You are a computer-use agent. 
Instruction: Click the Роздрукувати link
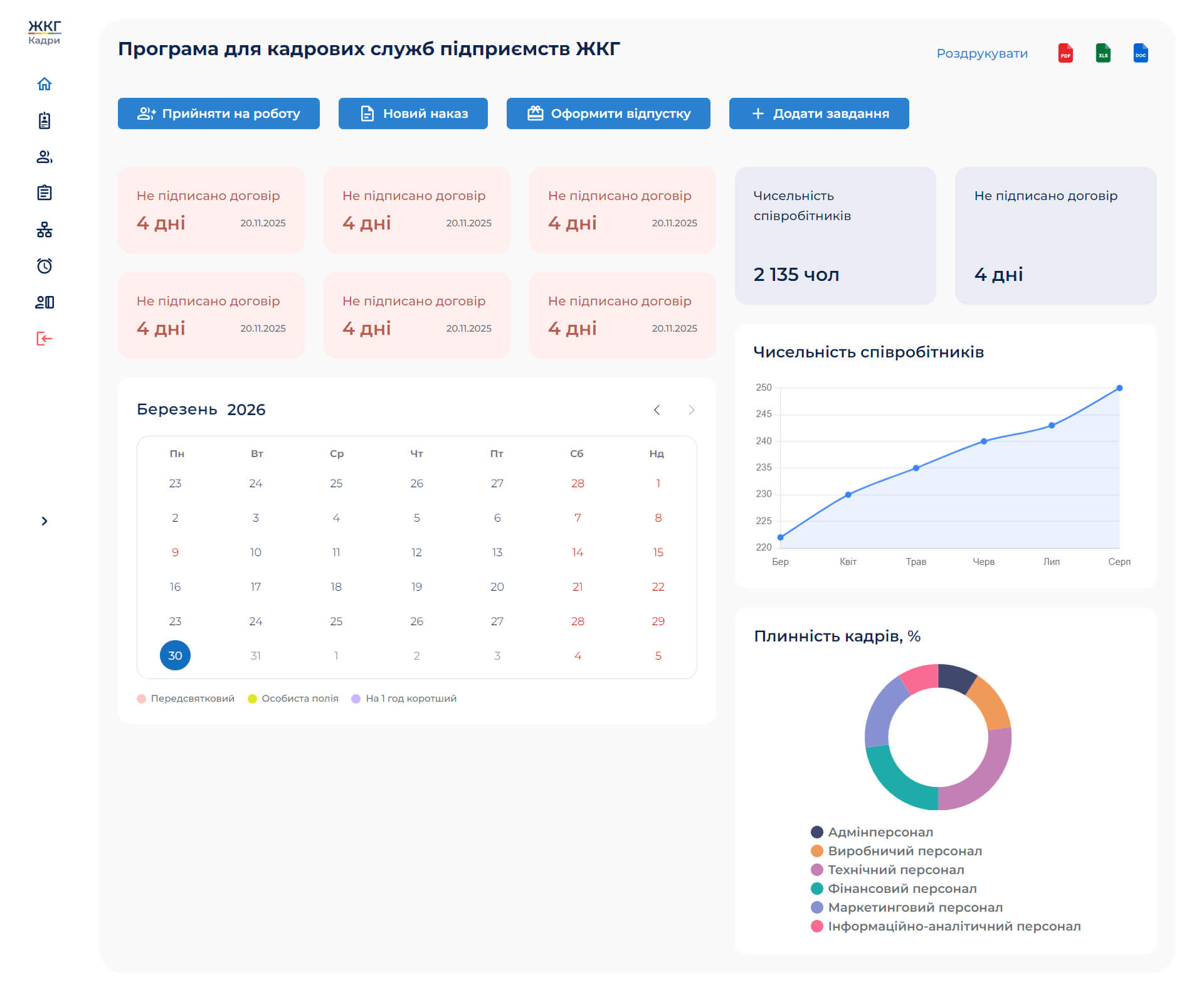click(x=982, y=53)
